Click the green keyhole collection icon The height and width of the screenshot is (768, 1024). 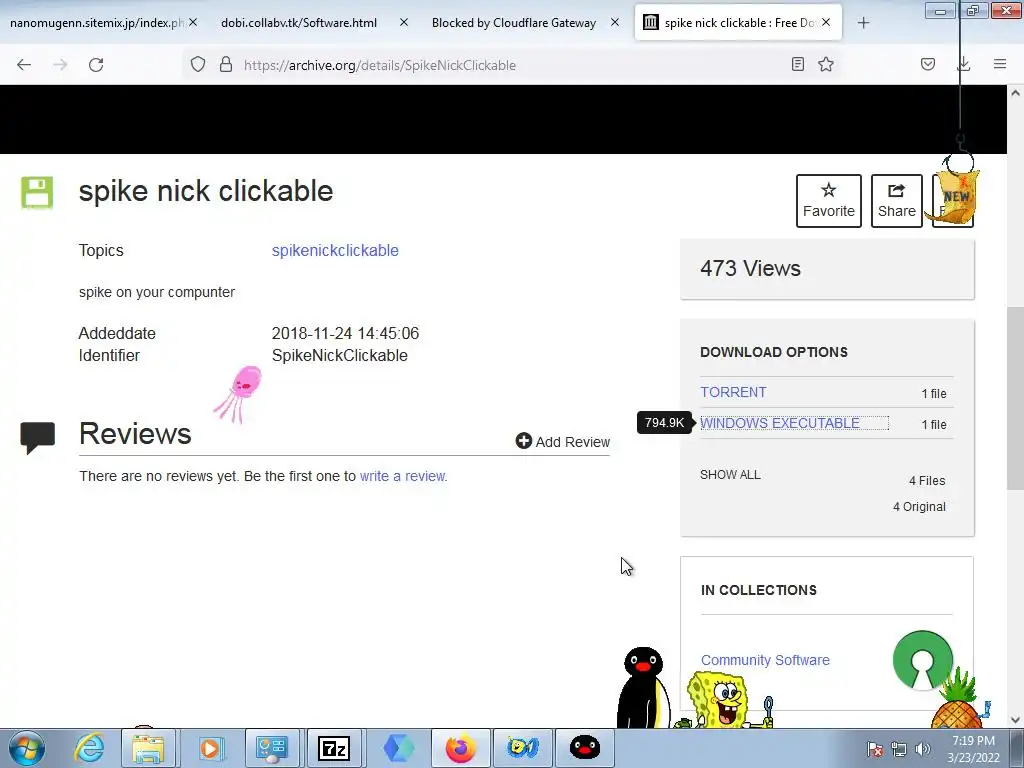(922, 660)
